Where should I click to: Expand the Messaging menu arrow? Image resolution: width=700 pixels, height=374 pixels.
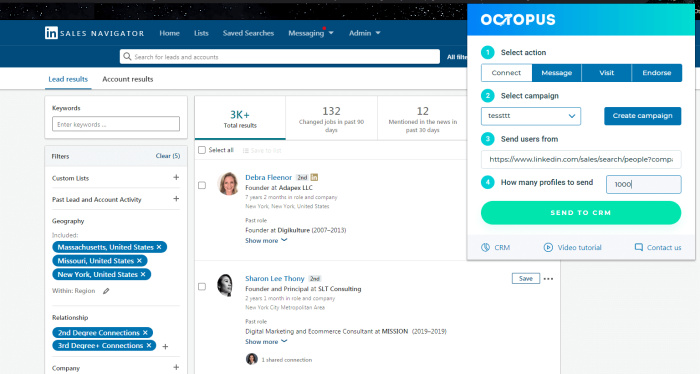[331, 33]
